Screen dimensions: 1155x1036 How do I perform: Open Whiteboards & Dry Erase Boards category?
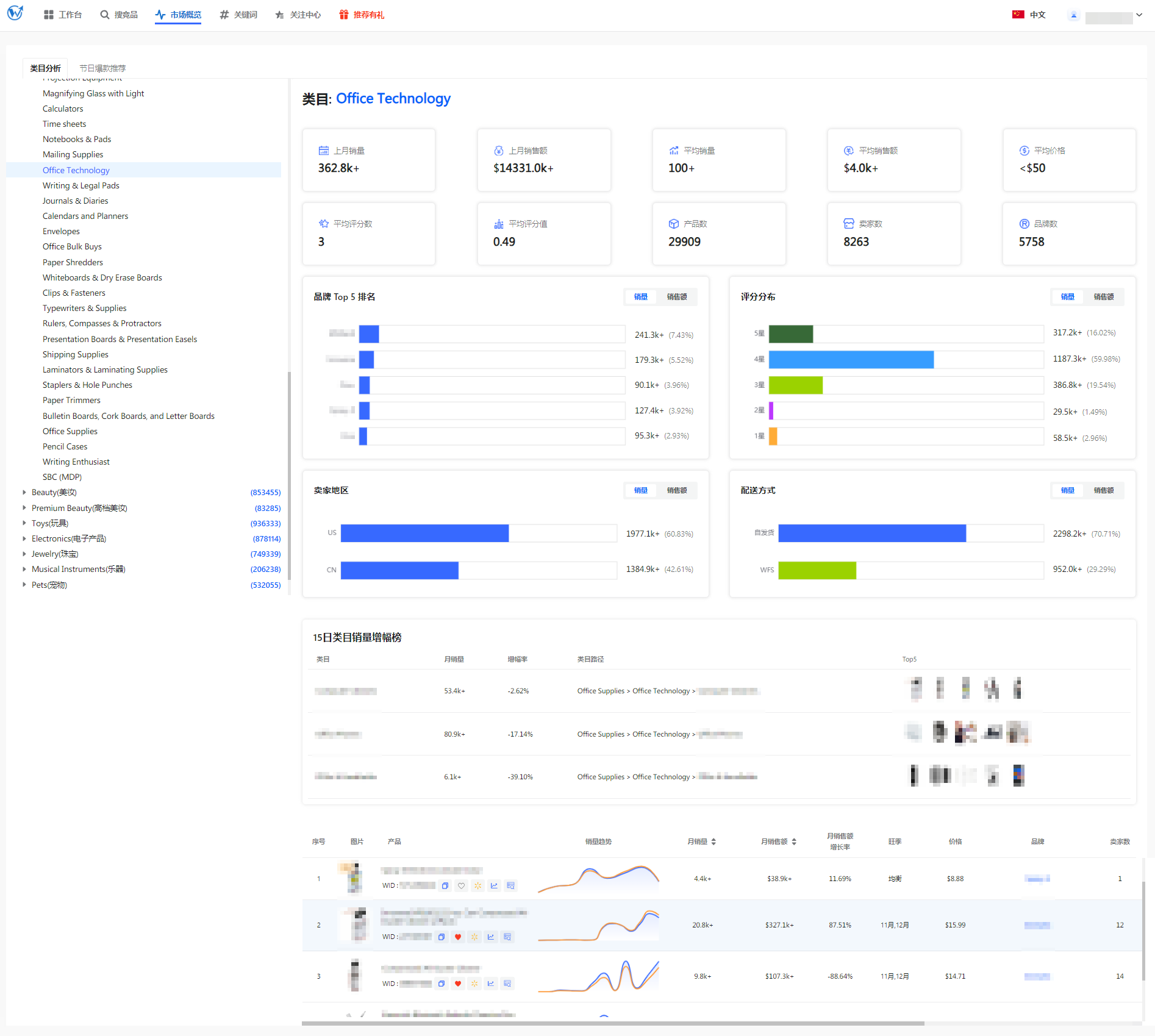[x=102, y=277]
